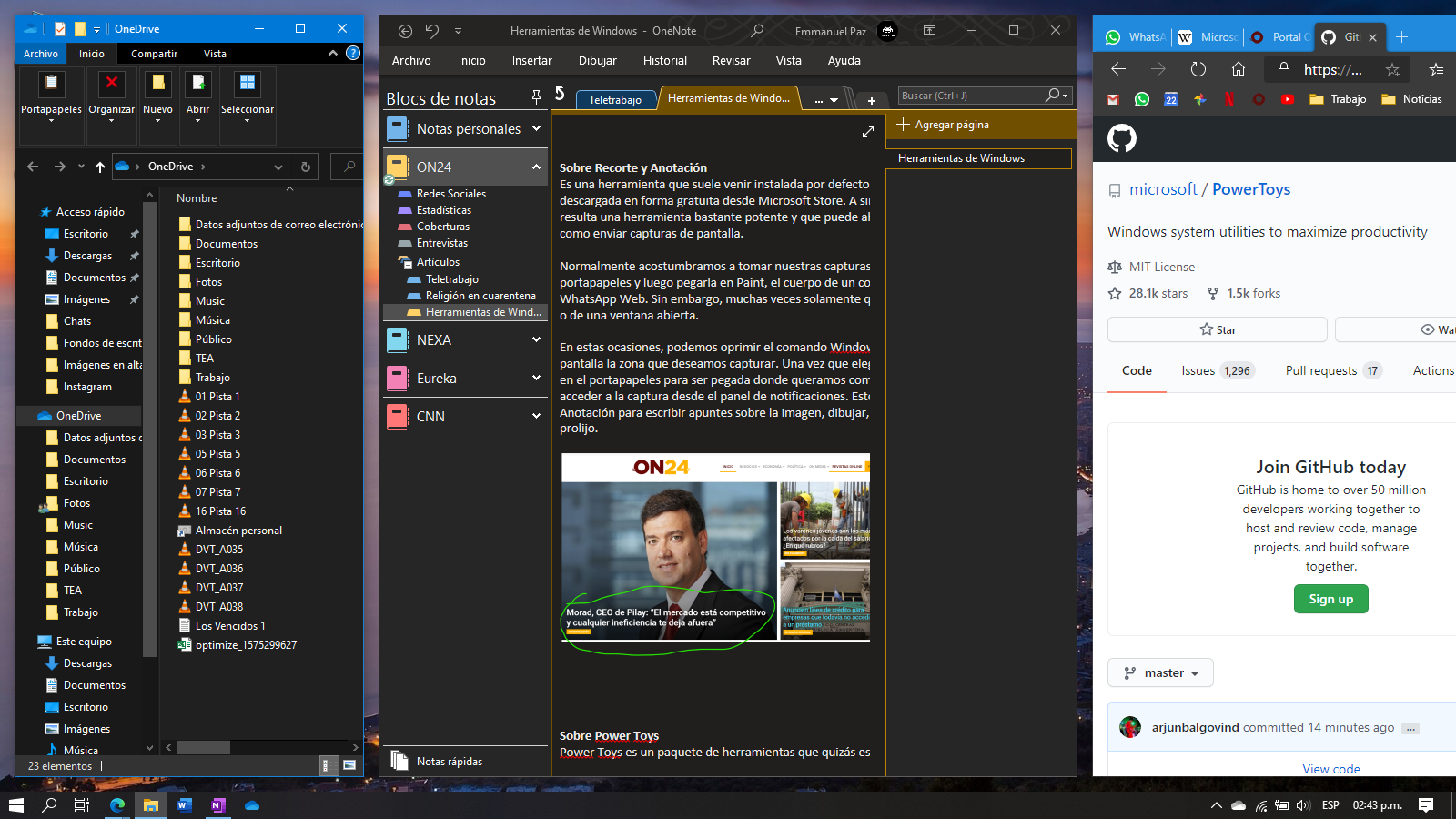Open the master branch dropdown
Viewport: 1456px width, 819px height.
(1160, 672)
